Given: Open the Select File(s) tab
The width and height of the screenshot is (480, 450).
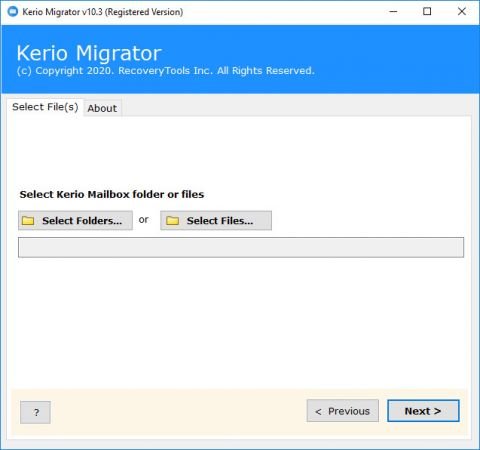Looking at the screenshot, I should 45,107.
